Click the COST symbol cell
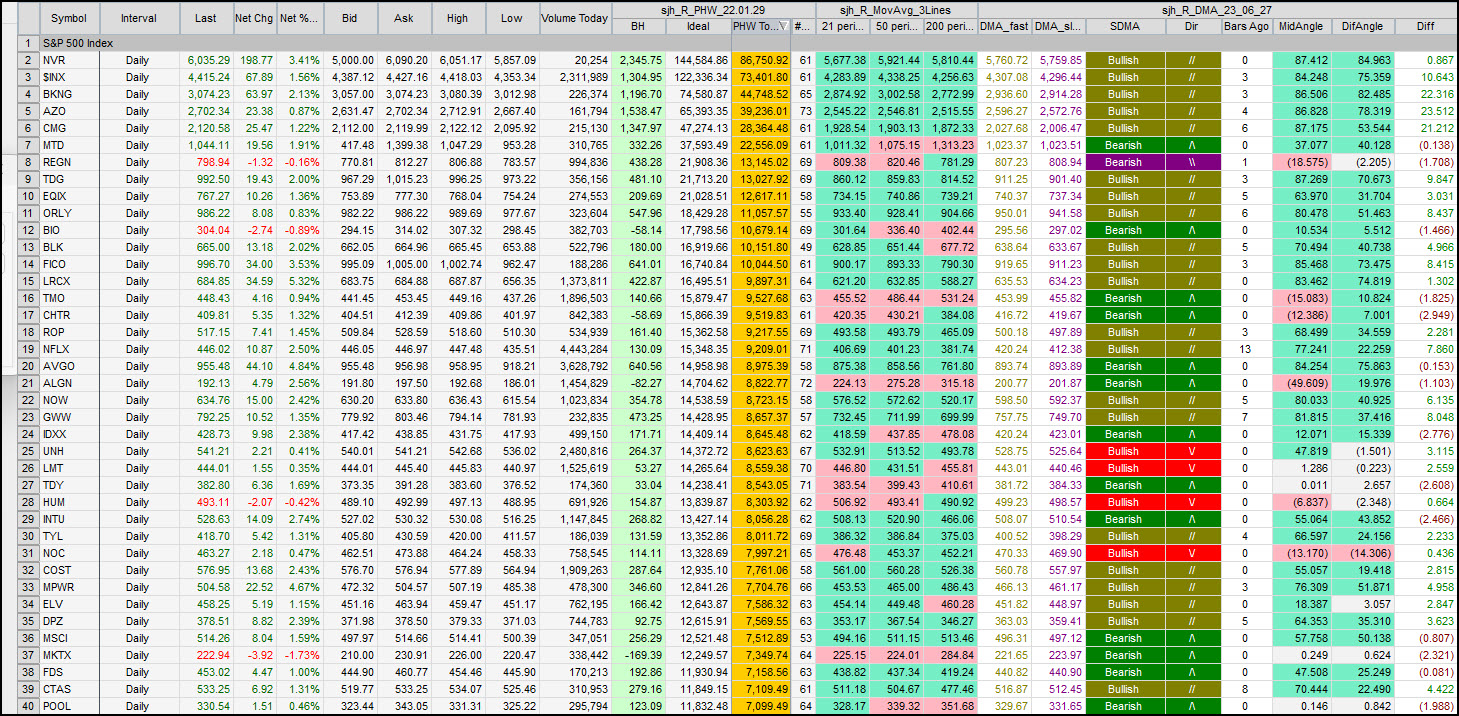Screen dimensions: 1459x716 tap(69, 570)
